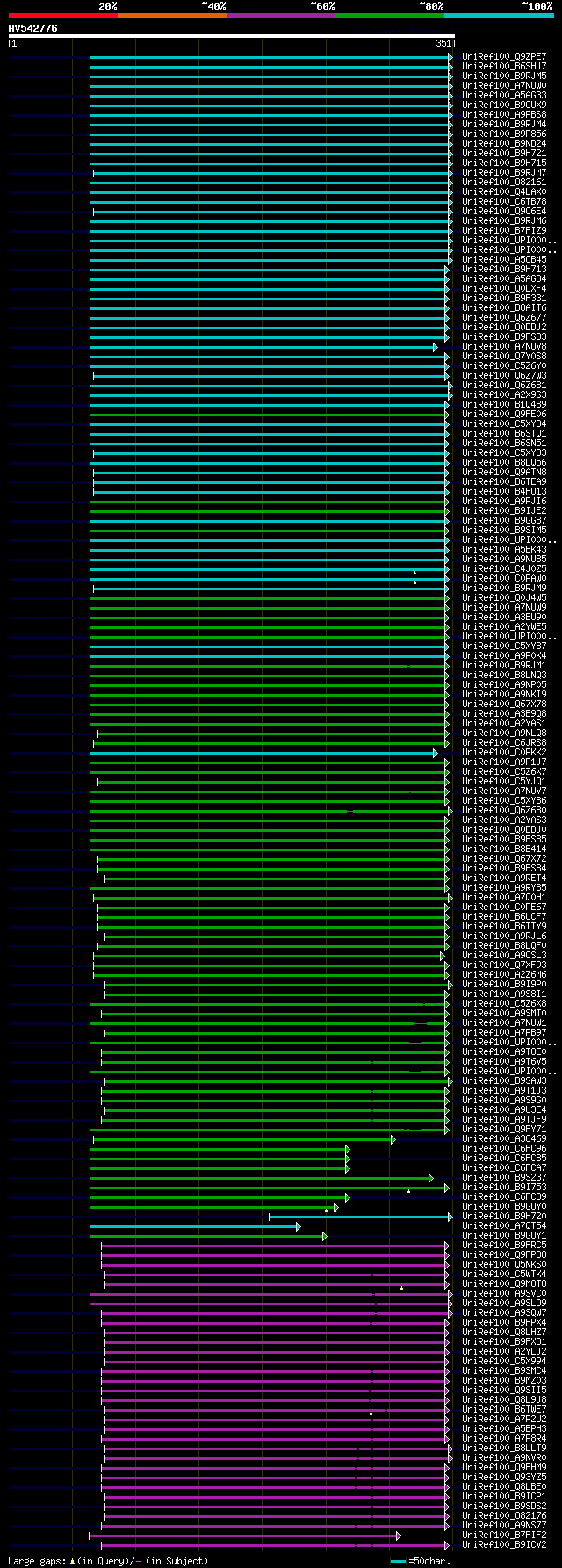The width and height of the screenshot is (562, 1568).
Task: Click label UniRef100_B8B414
Action: point(504,849)
